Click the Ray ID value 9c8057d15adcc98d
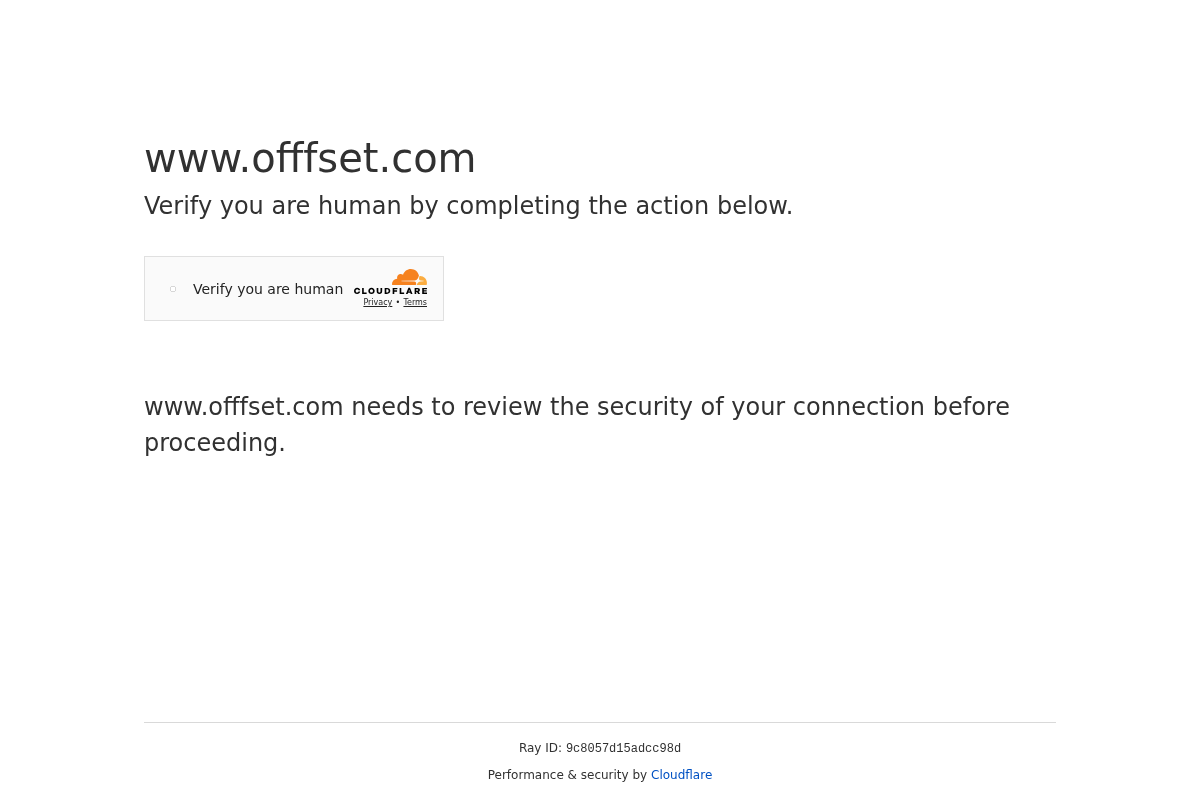Viewport: 1200px width, 800px height. point(623,749)
